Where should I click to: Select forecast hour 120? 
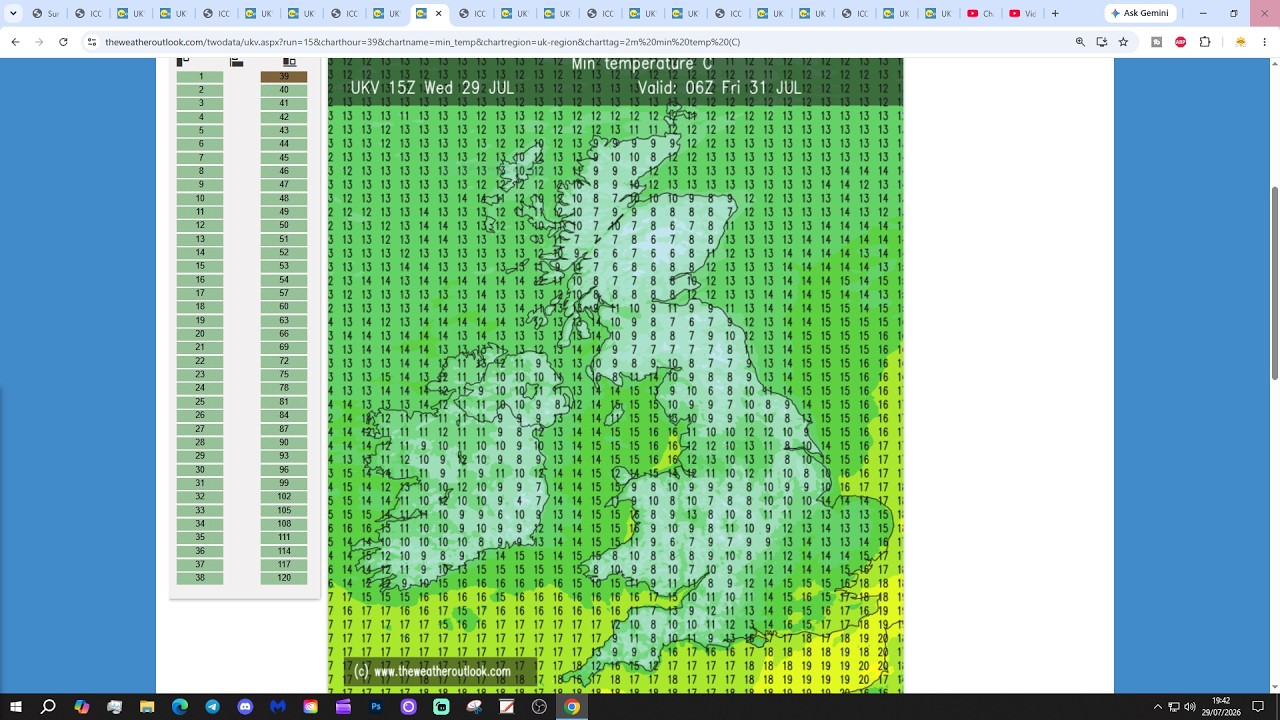click(284, 578)
